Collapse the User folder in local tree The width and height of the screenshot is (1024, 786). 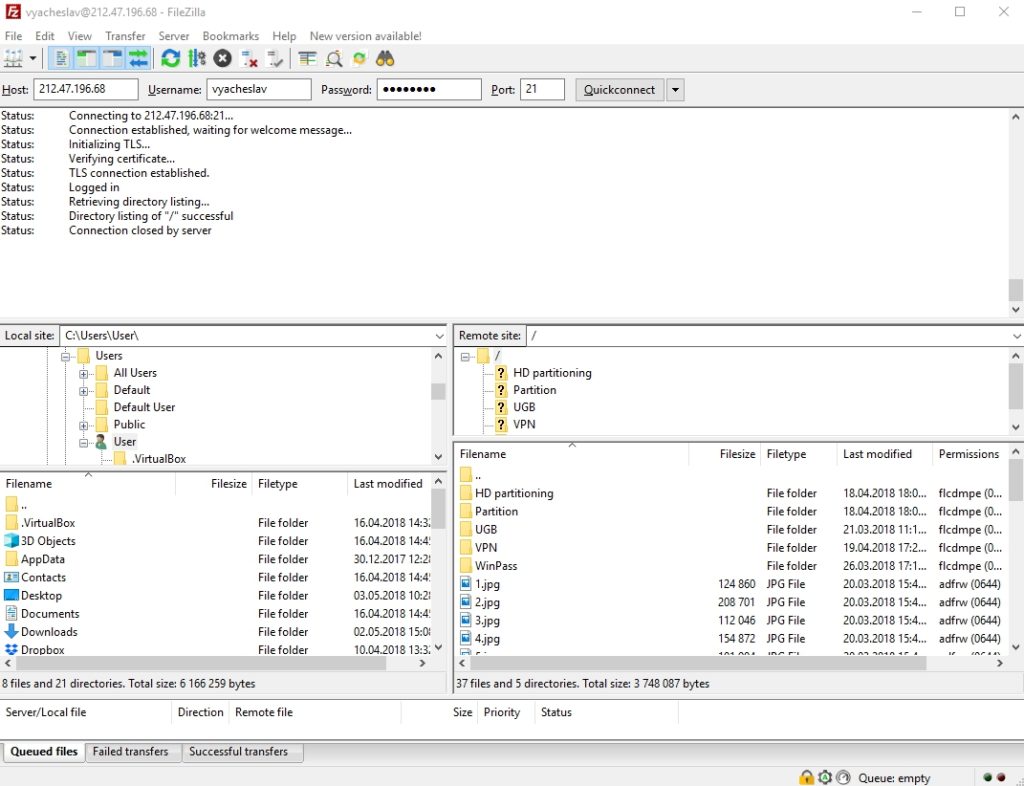[83, 443]
